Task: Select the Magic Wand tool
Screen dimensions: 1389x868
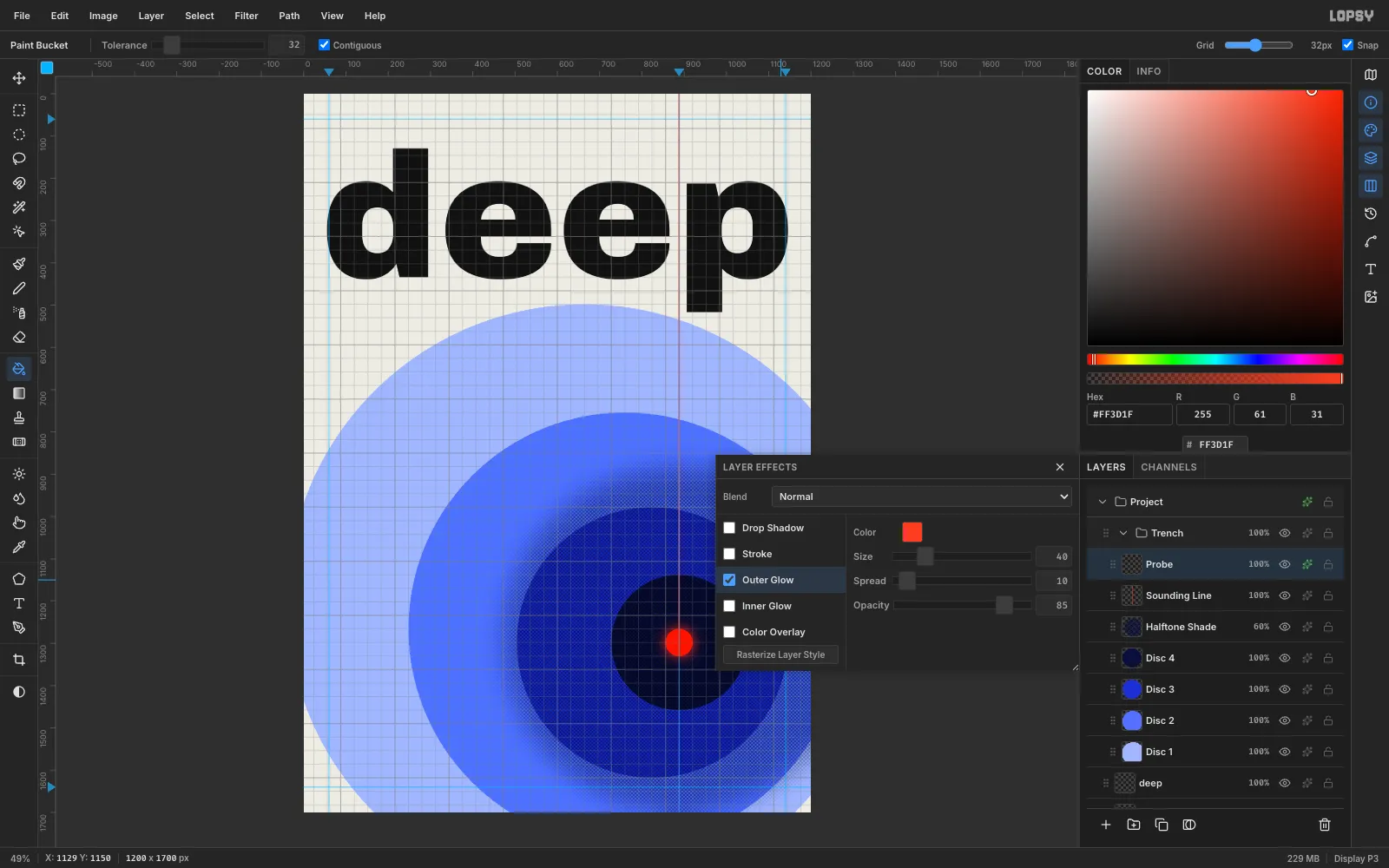Action: click(19, 207)
